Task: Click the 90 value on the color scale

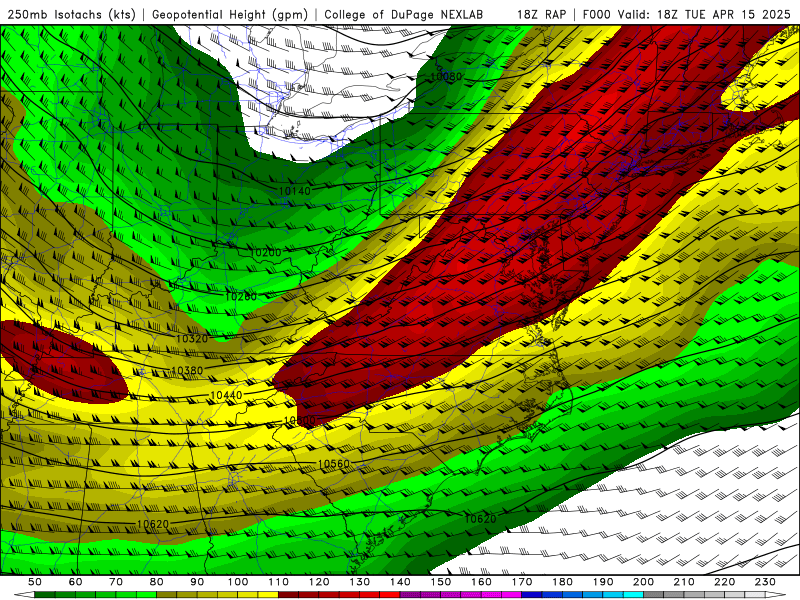Action: pos(197,582)
